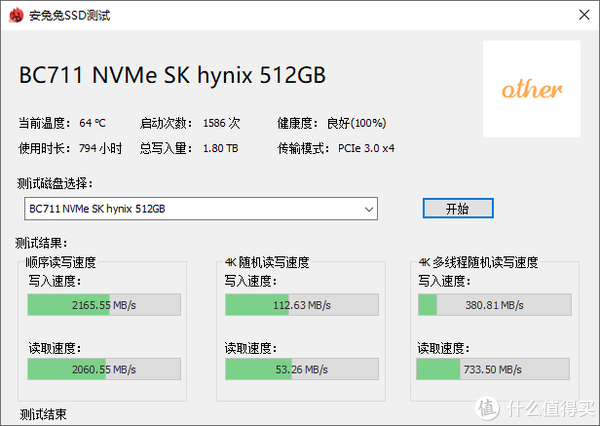The height and width of the screenshot is (426, 600).
Task: Click the '使用时长:' label
Action: click(45, 148)
